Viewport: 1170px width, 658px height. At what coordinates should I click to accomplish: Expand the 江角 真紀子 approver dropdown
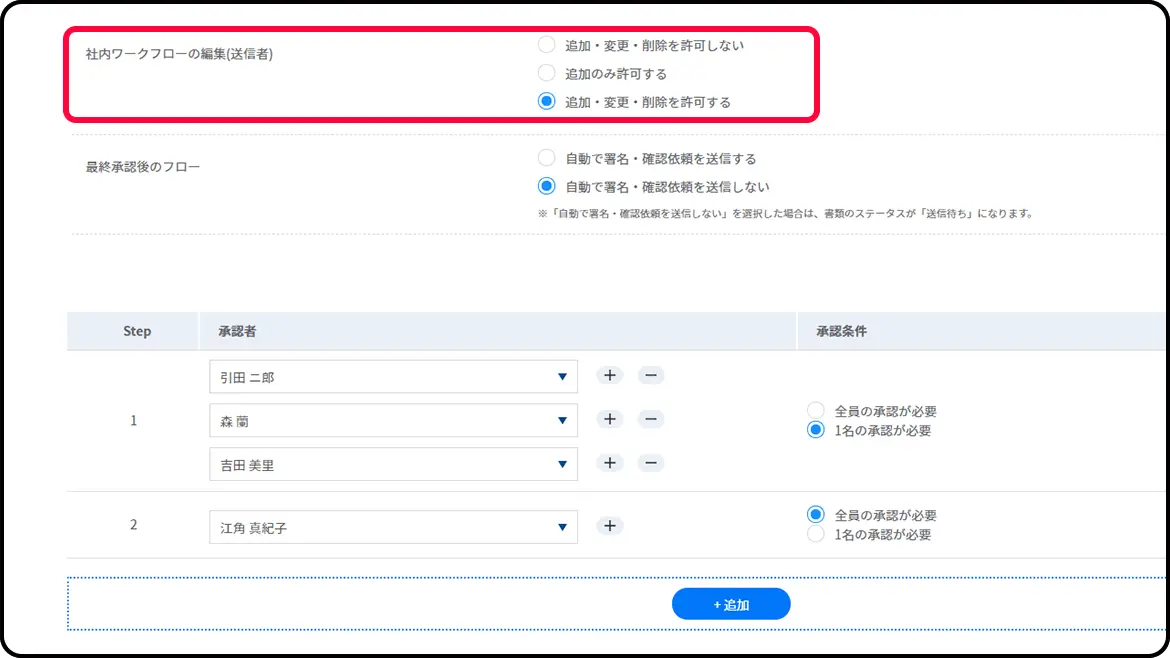pos(393,527)
